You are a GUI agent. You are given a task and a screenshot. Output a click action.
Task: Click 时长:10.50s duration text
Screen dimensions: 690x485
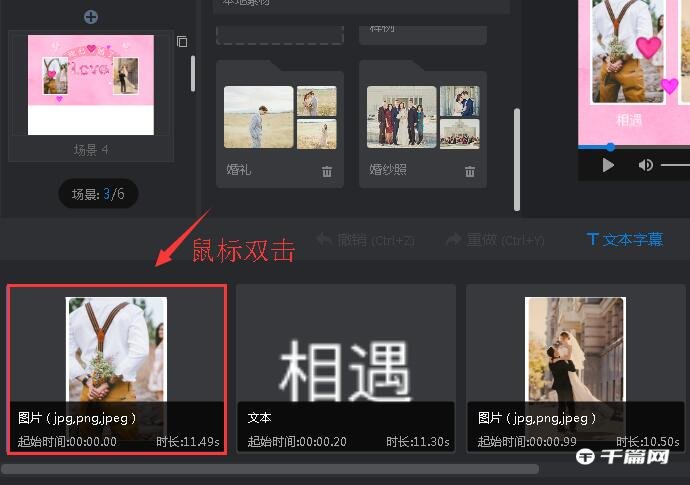647,441
